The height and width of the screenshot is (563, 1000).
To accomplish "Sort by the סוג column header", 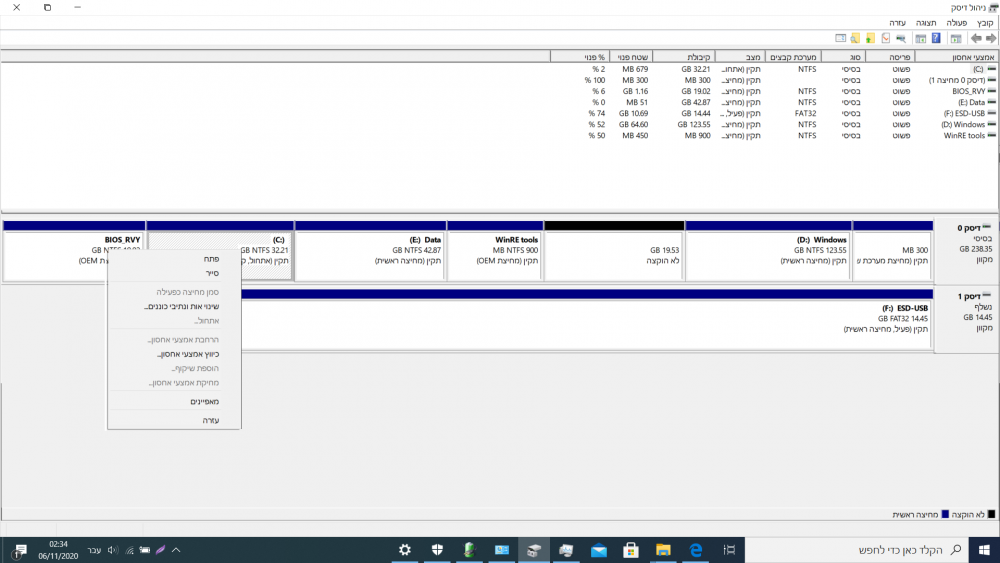I will (843, 57).
